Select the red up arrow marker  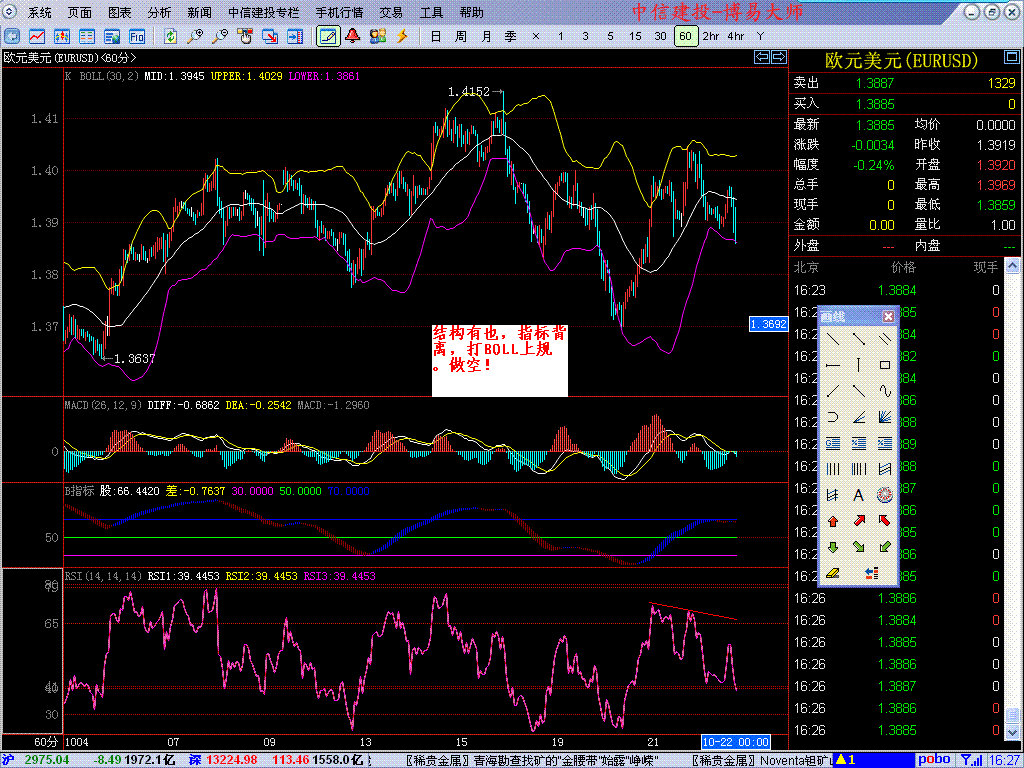(x=833, y=521)
